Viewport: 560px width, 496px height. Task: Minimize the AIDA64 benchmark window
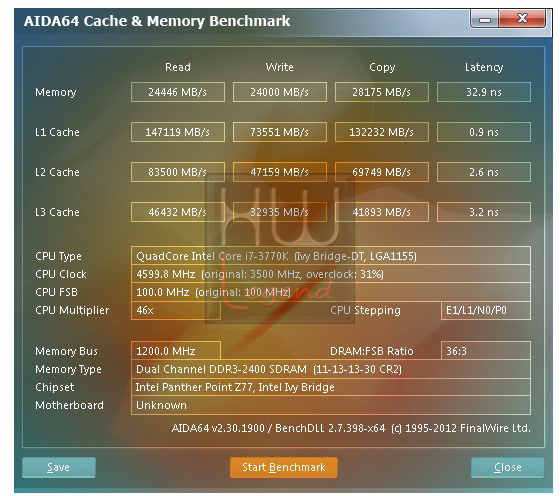(x=484, y=19)
